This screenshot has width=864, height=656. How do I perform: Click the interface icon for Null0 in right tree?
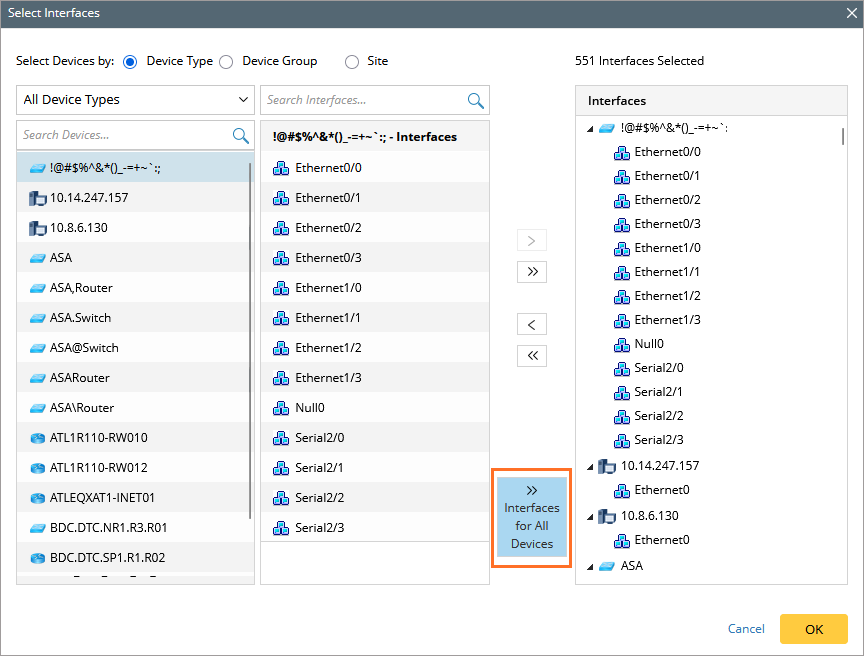(x=621, y=344)
